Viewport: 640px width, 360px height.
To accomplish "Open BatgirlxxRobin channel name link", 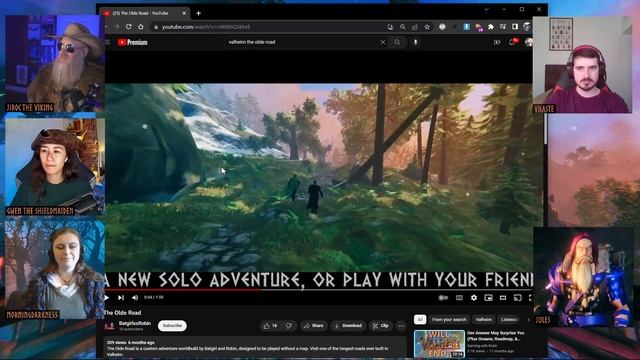I will [135, 323].
